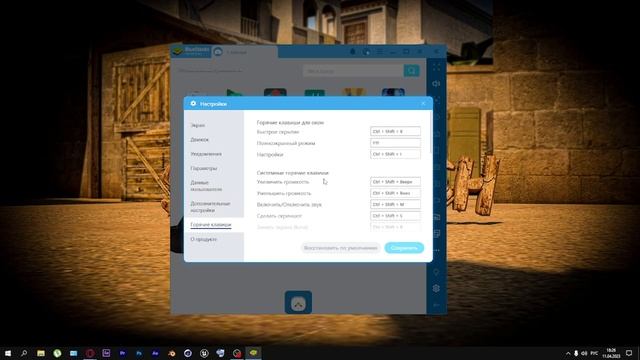640x360 pixels.
Task: Open the Данные пользователя section
Action: [x=206, y=186]
